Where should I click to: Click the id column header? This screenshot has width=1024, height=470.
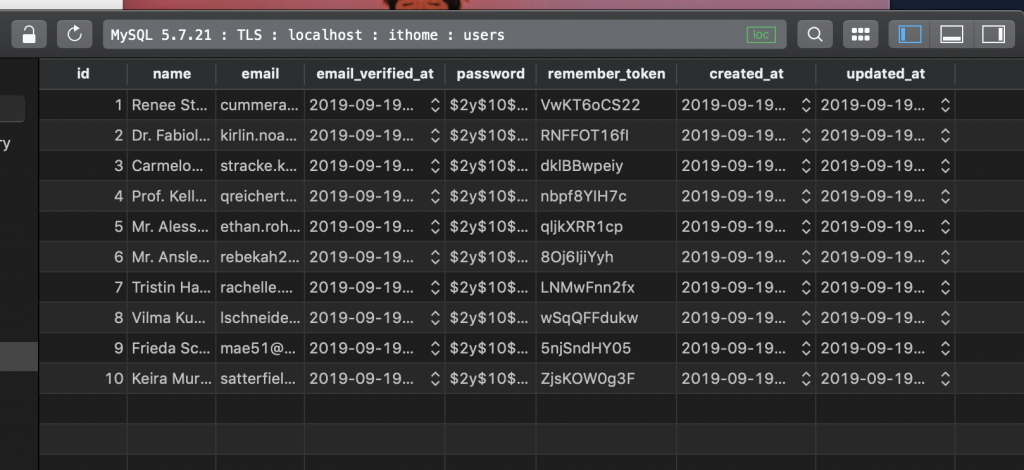pos(83,74)
